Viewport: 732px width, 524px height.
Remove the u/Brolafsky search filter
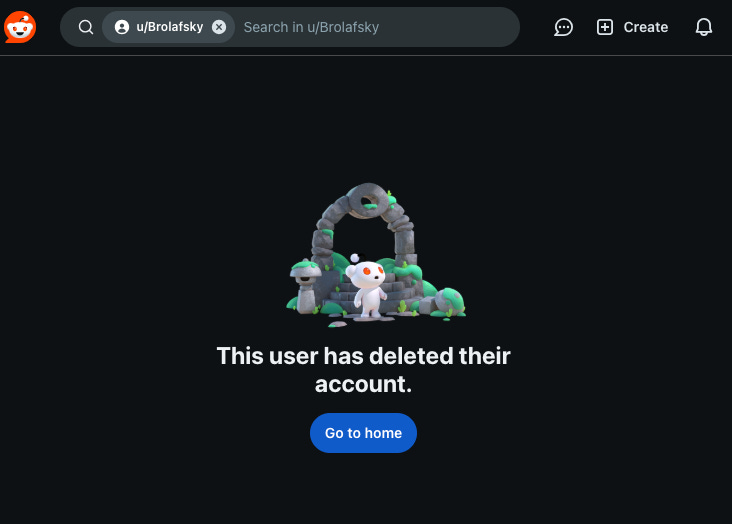click(219, 27)
